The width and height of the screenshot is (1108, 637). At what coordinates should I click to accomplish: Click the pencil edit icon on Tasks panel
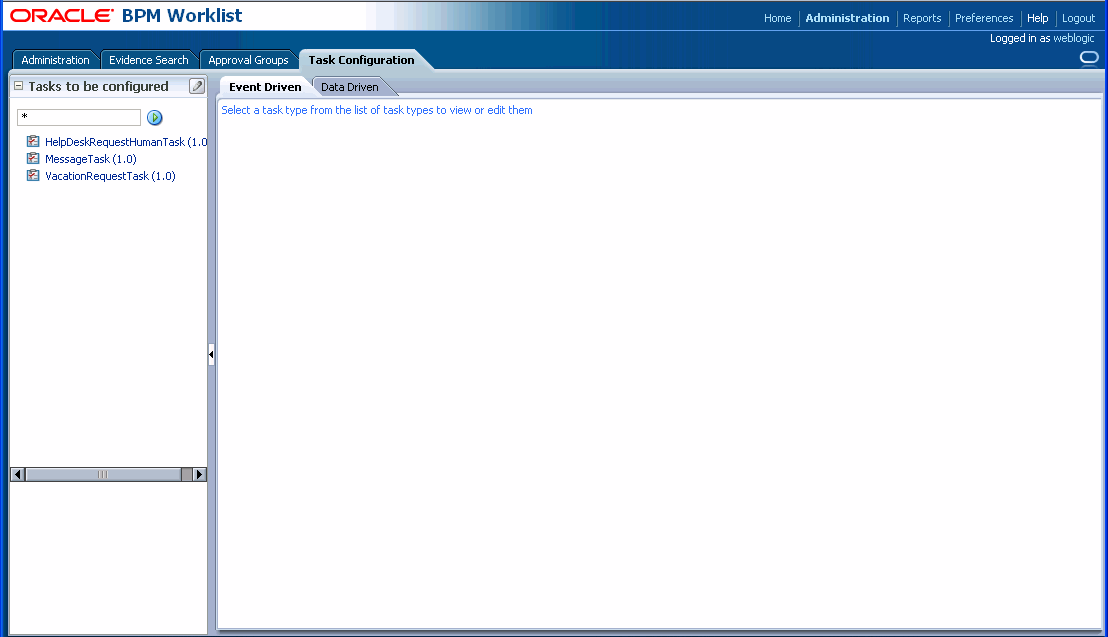coord(196,86)
